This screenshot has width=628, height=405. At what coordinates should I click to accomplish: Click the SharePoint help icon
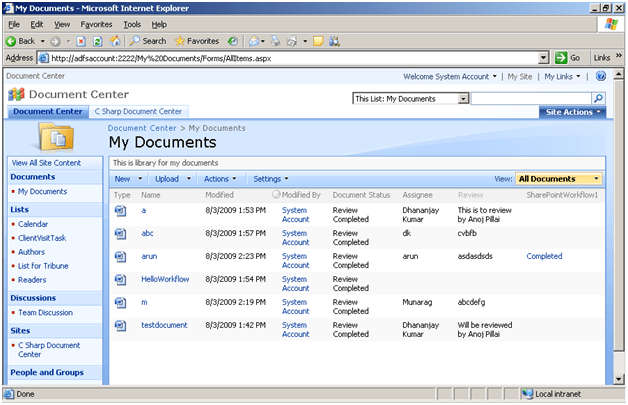601,76
